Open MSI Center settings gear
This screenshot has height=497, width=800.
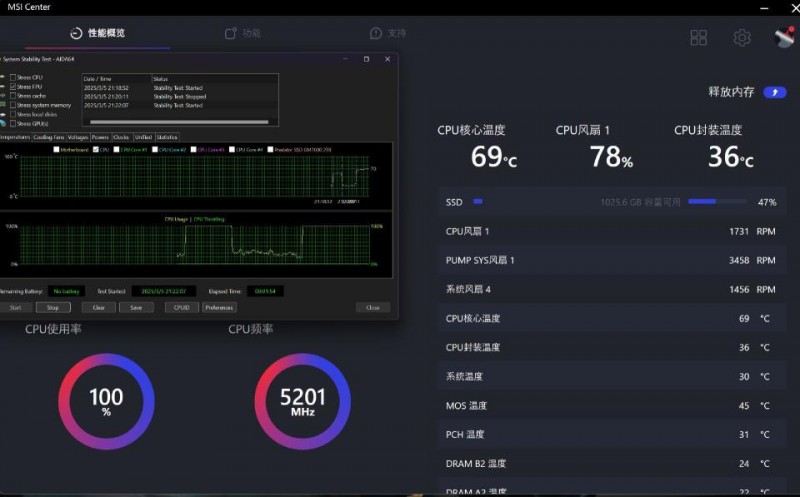(x=742, y=37)
